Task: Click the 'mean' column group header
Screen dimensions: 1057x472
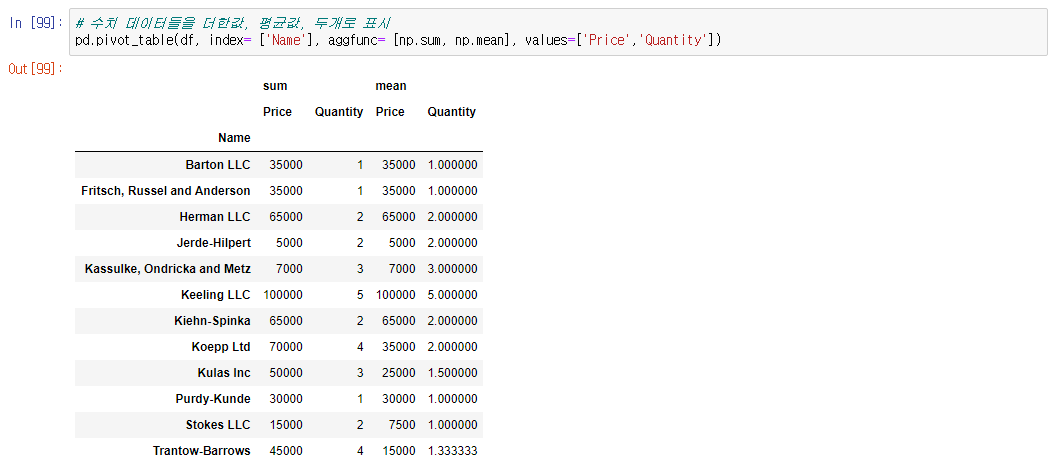Action: pyautogui.click(x=391, y=86)
